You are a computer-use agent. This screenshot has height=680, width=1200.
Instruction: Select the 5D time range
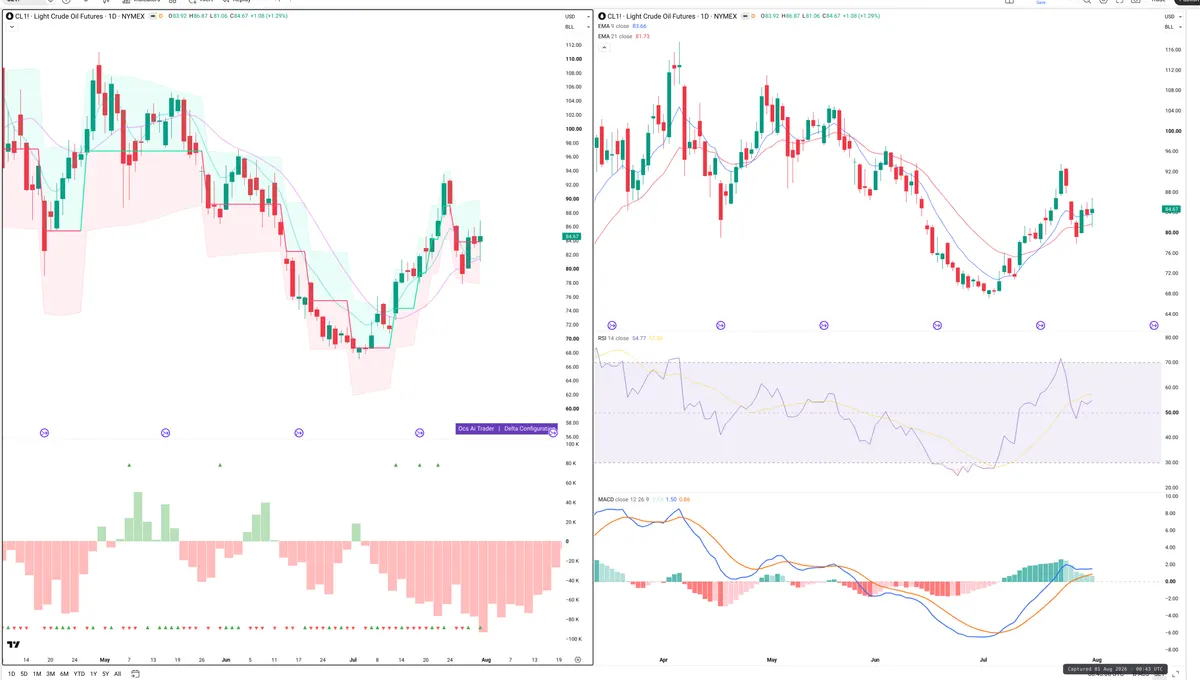(24, 674)
